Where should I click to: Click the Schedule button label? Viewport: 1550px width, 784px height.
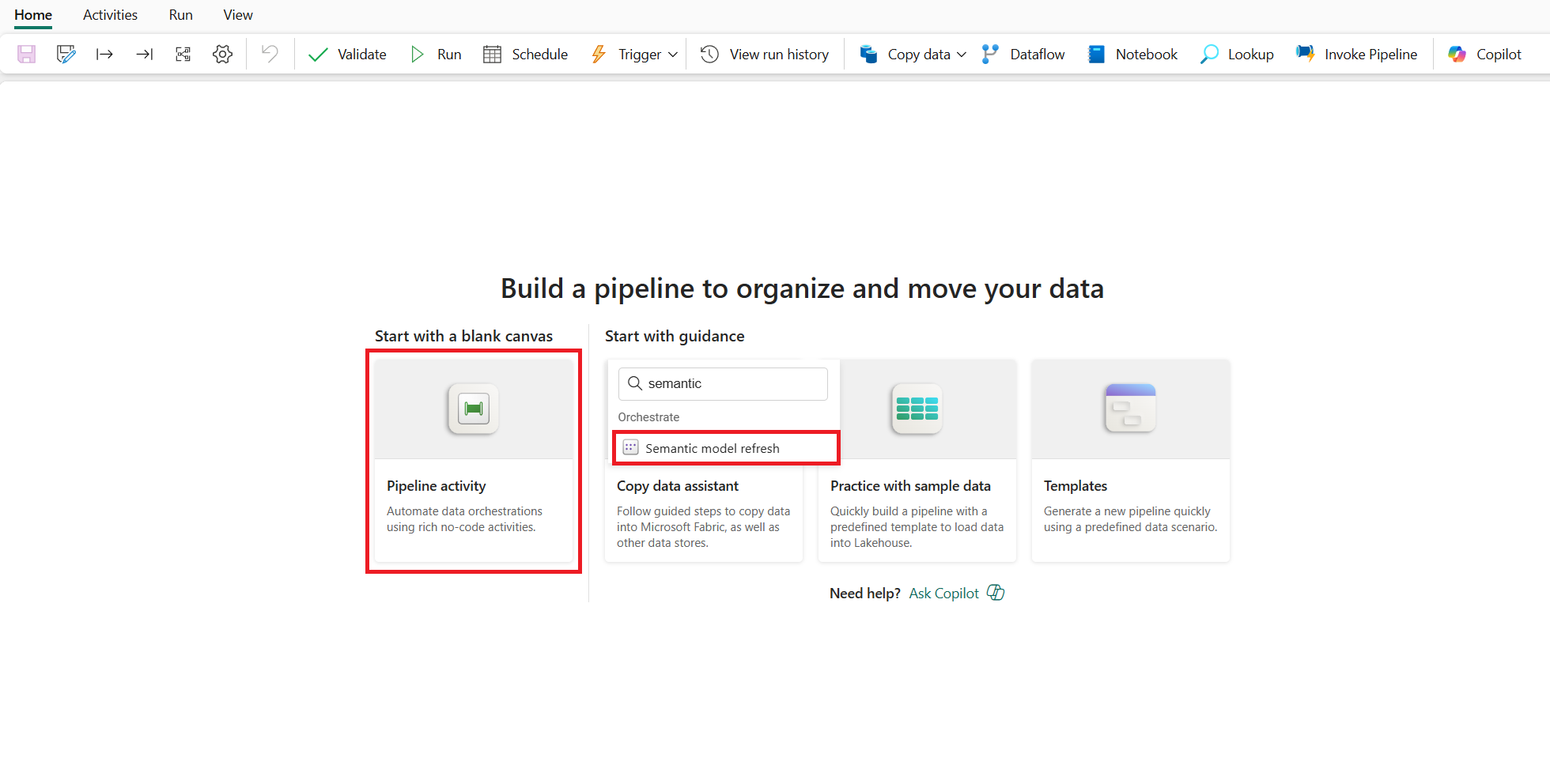[539, 55]
